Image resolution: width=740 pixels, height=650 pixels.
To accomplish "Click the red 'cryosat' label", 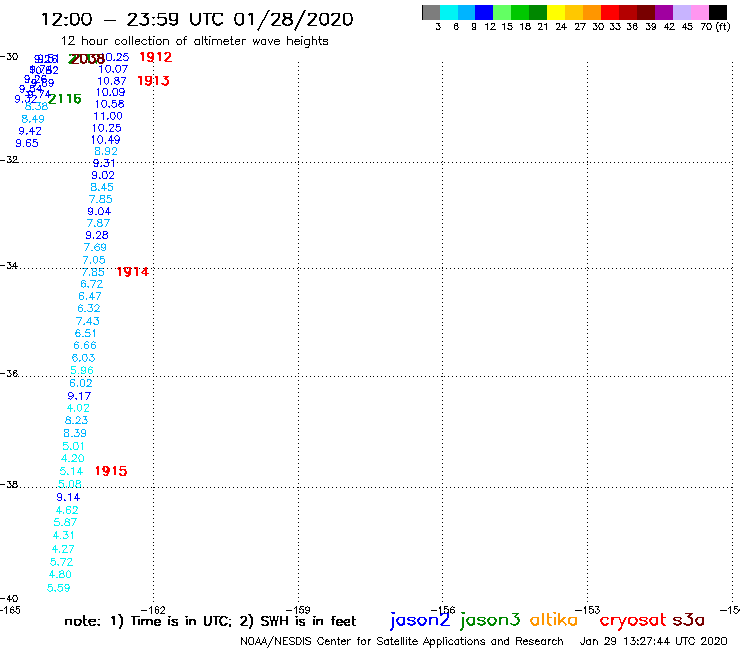I will pos(632,621).
